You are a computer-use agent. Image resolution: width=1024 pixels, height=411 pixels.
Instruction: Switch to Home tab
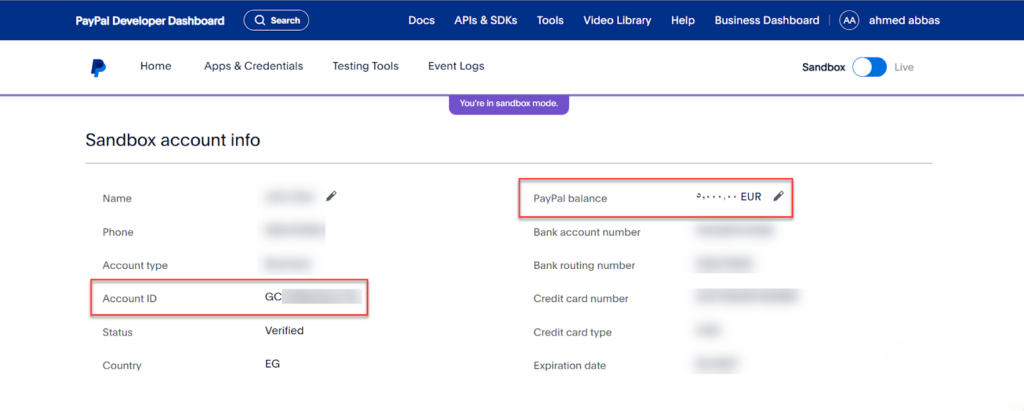tap(155, 66)
